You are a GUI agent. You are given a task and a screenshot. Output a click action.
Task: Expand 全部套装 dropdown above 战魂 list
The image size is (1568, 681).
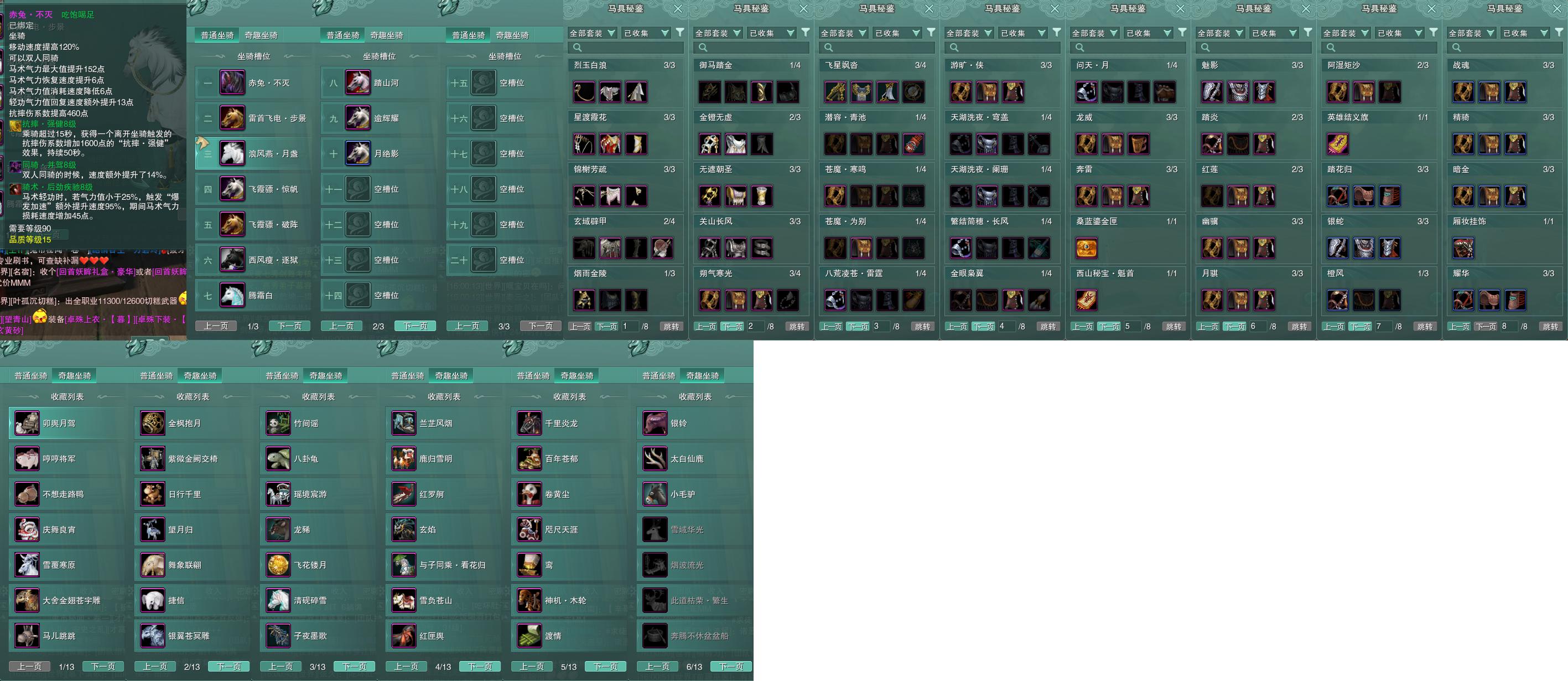[x=1472, y=33]
